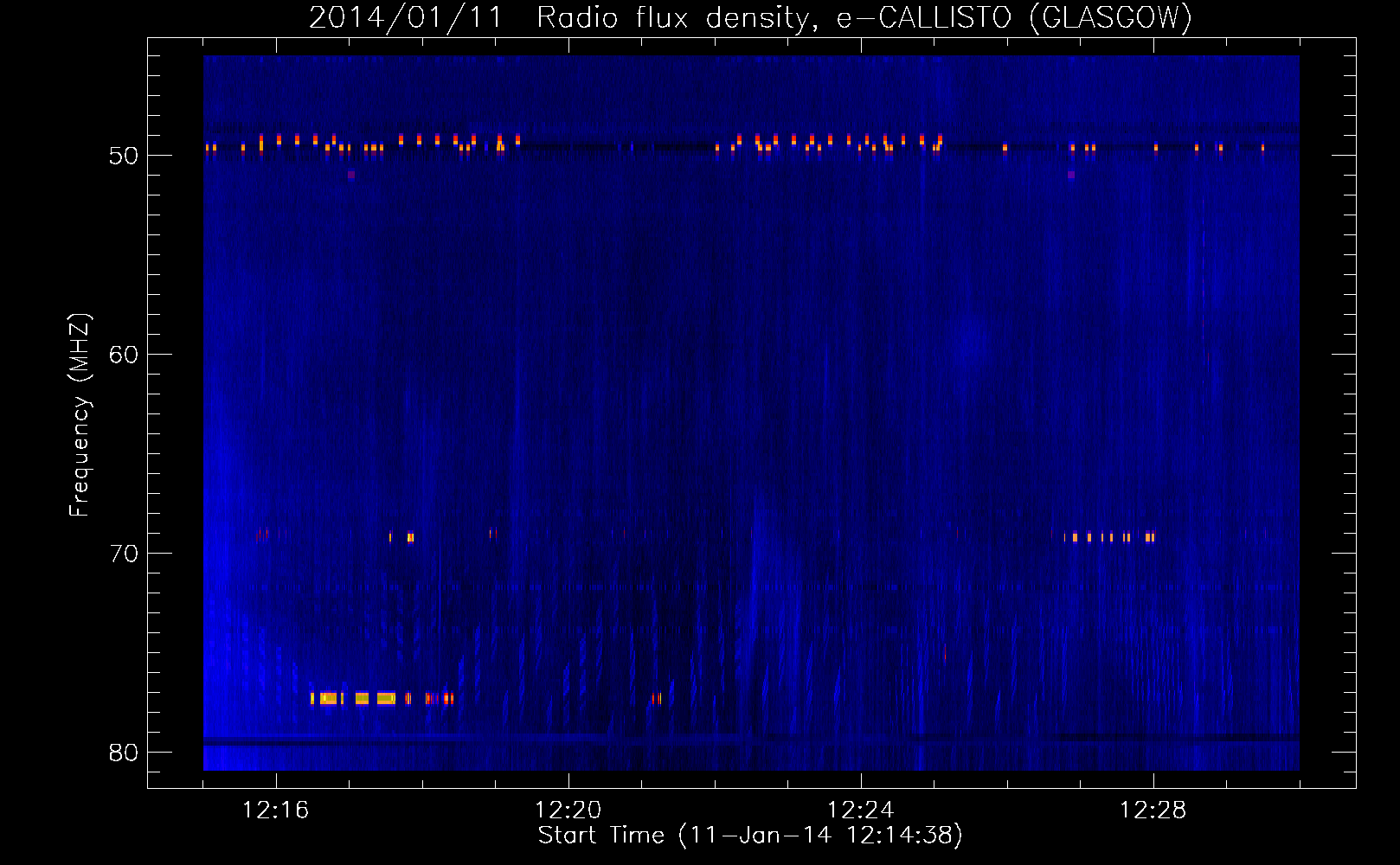
Task: Click the '70' frequency tick label
Action: click(x=124, y=554)
